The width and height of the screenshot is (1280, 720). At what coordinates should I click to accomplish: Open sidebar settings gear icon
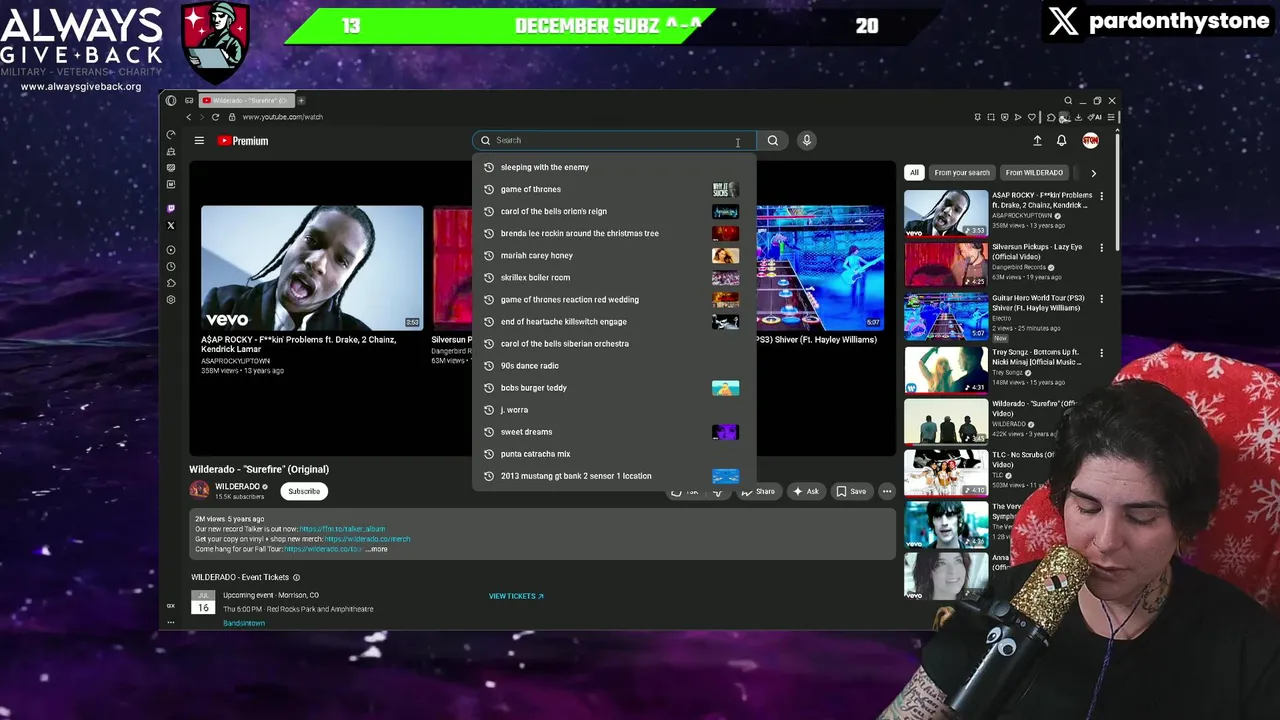pyautogui.click(x=171, y=299)
